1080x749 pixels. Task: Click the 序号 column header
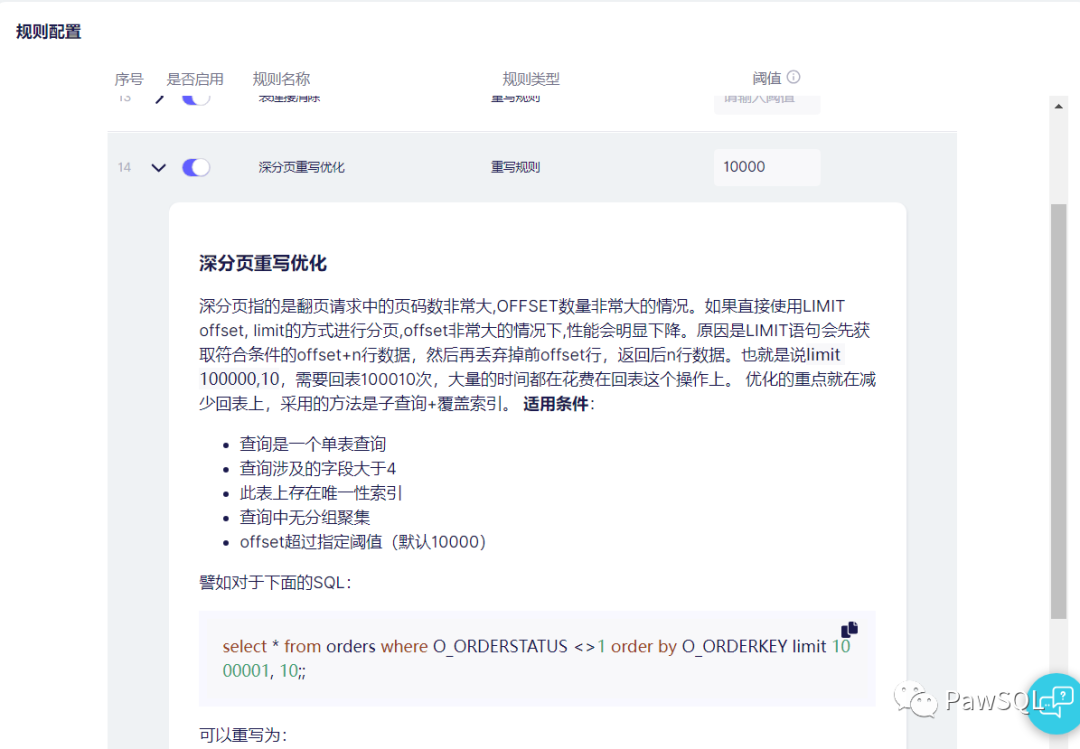(x=129, y=79)
